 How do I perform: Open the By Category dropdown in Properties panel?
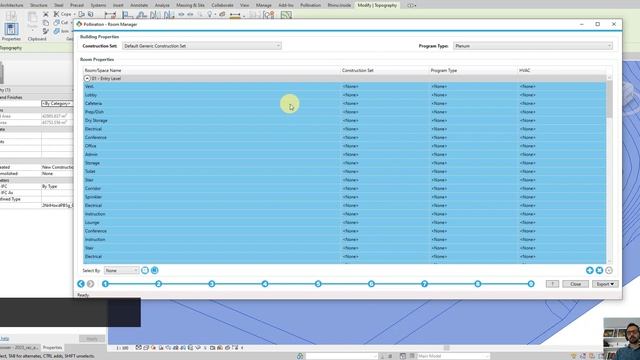(57, 104)
